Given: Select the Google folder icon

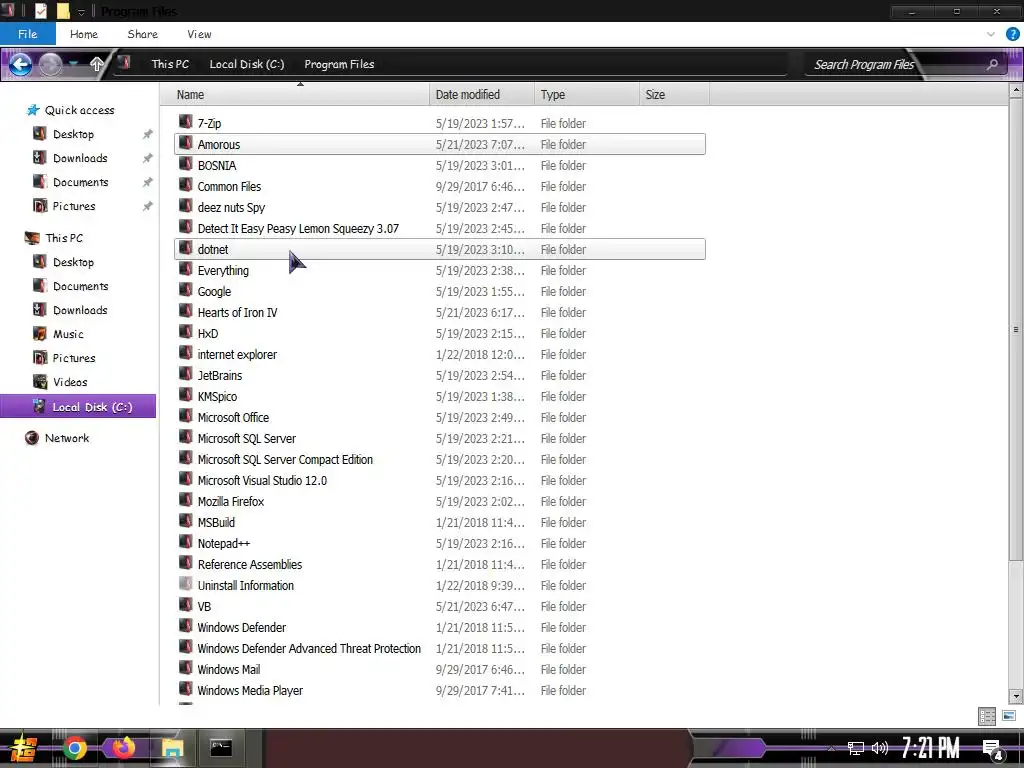Looking at the screenshot, I should [x=185, y=290].
